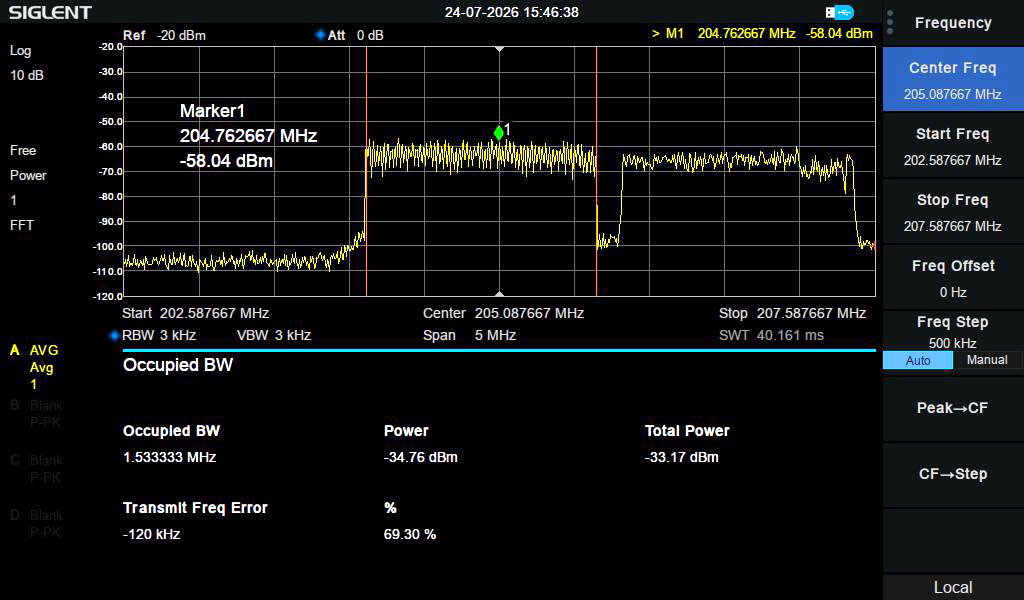This screenshot has width=1024, height=600.
Task: Switch Freq Step to Manual
Action: (x=987, y=360)
